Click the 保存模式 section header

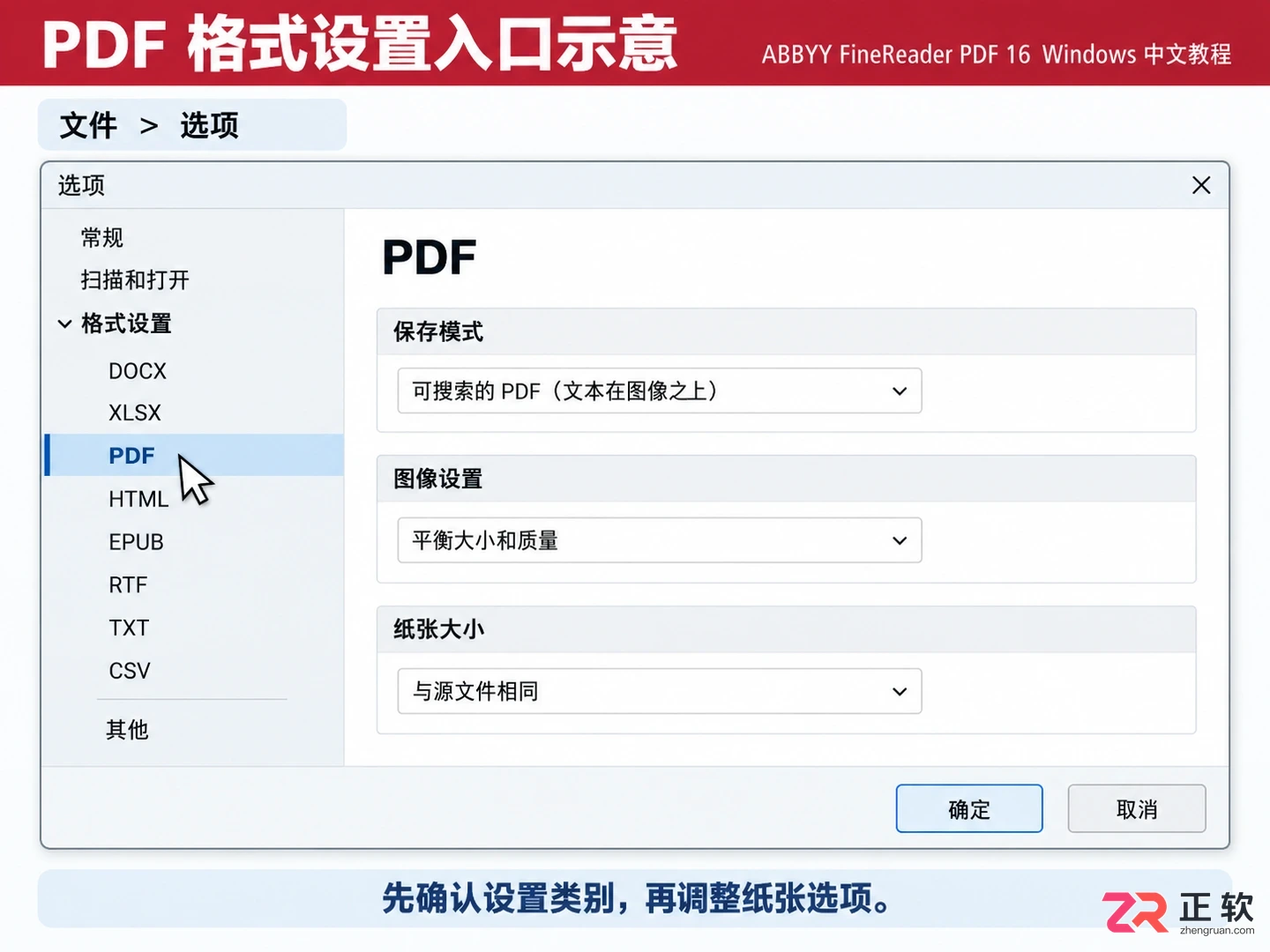point(786,331)
